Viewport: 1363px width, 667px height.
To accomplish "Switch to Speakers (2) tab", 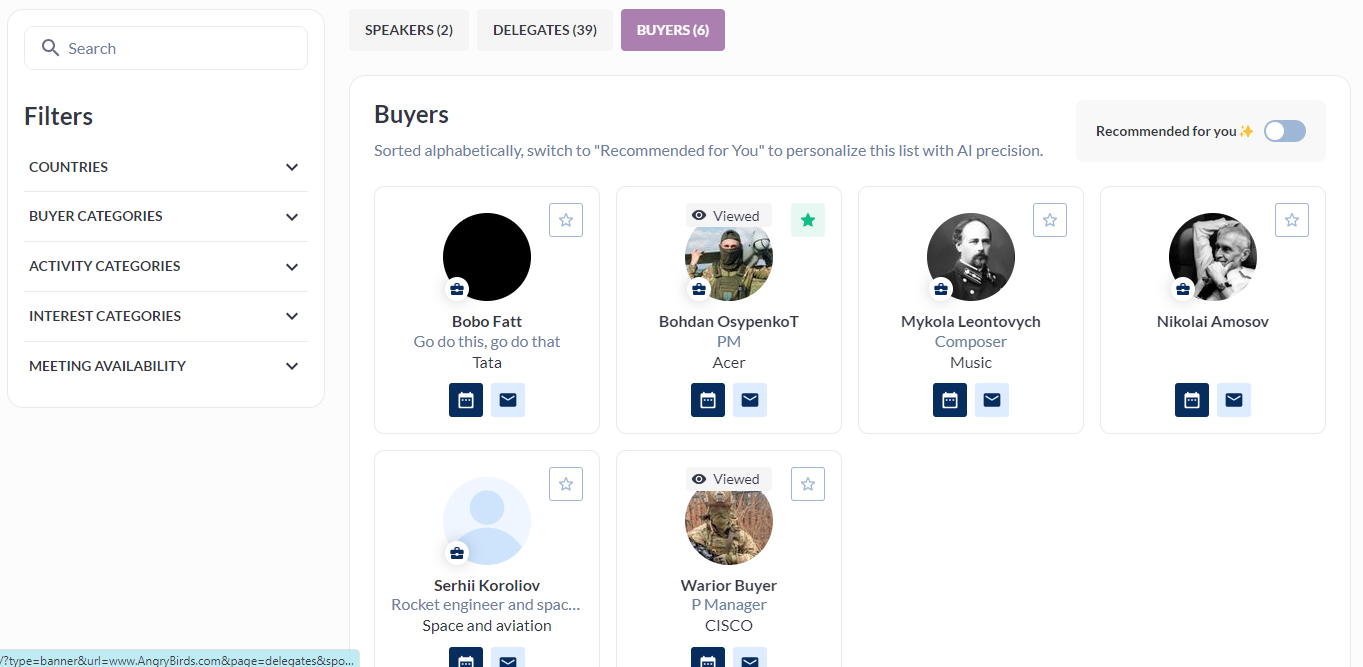I will click(x=409, y=30).
